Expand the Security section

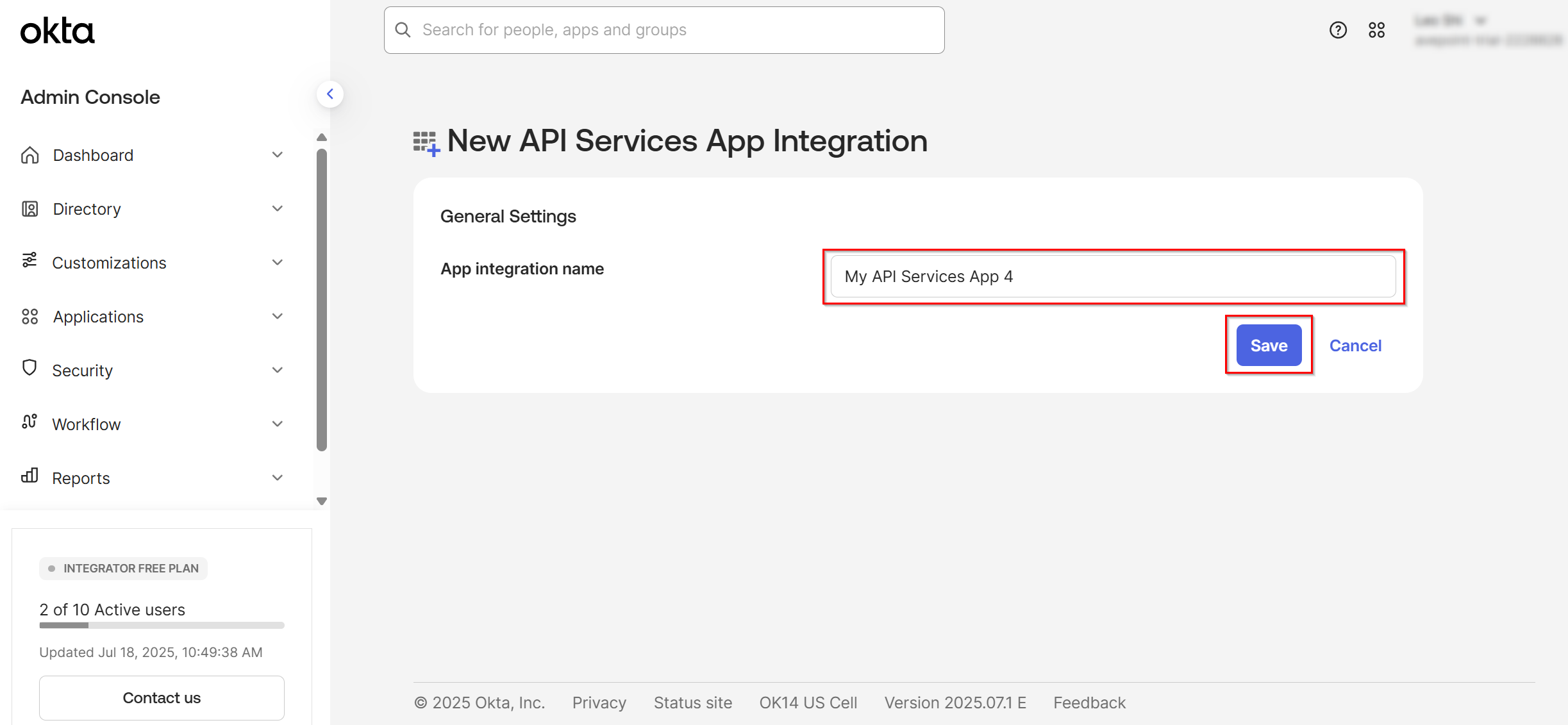(x=277, y=369)
